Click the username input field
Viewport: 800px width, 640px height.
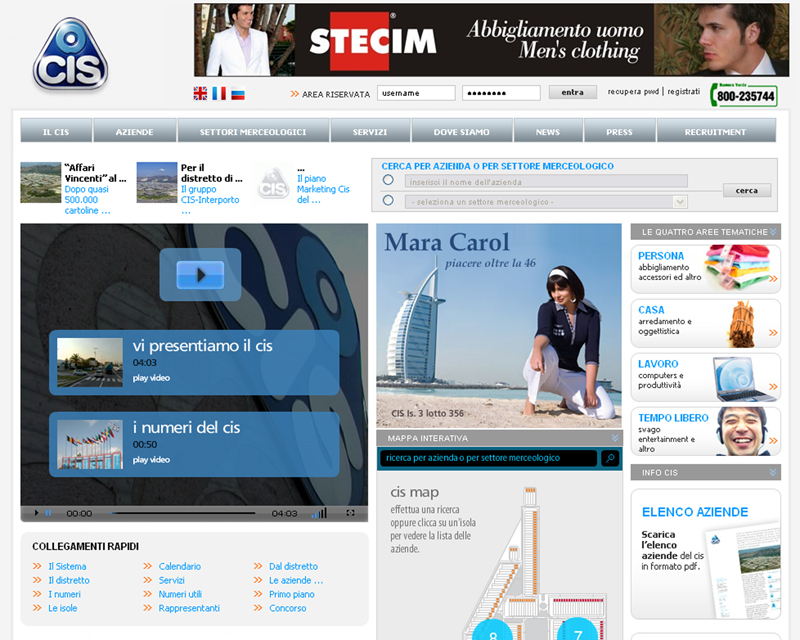point(416,93)
